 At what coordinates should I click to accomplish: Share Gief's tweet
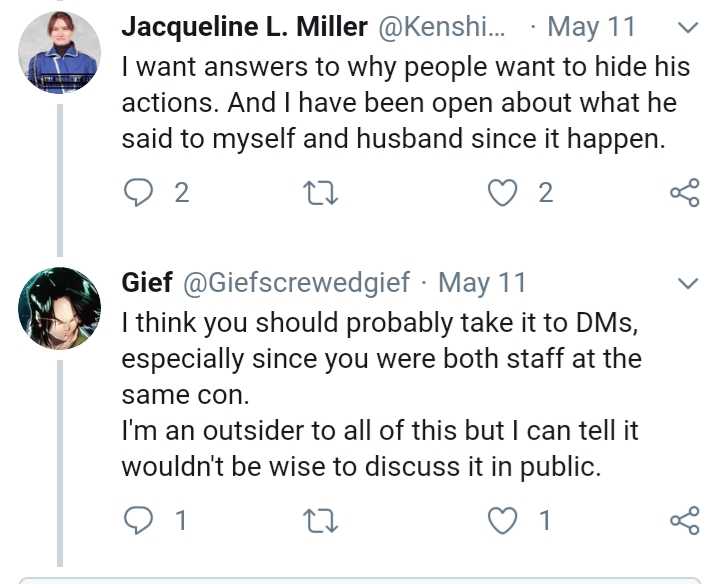685,520
